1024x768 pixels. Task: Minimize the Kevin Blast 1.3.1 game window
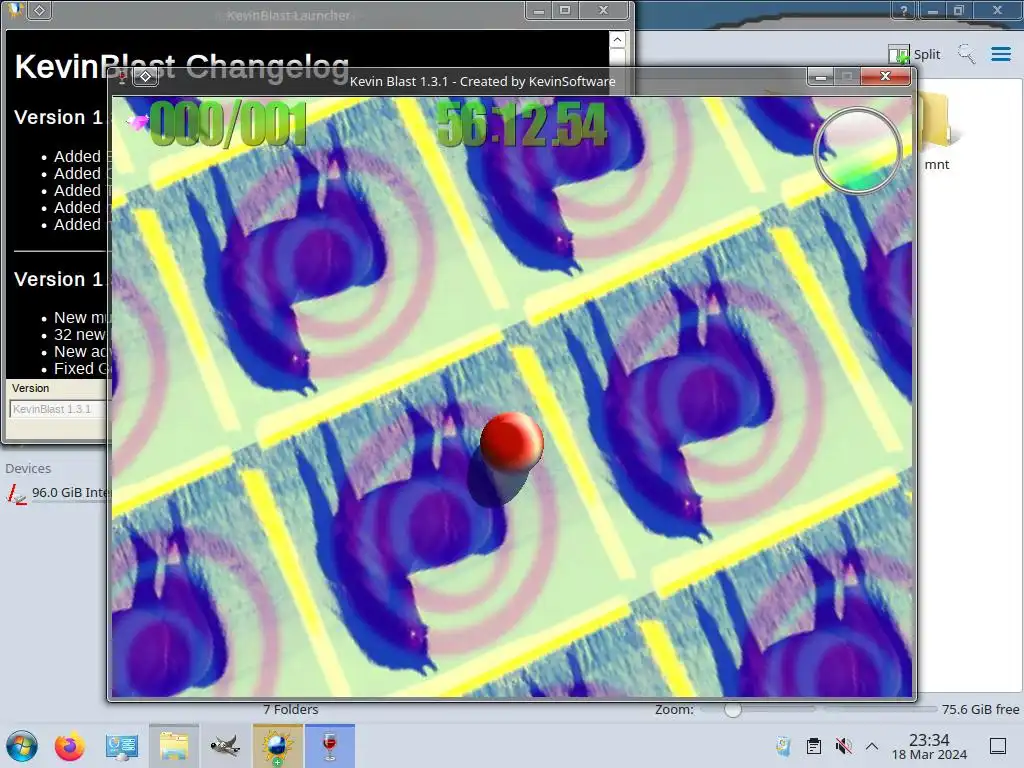pyautogui.click(x=820, y=77)
